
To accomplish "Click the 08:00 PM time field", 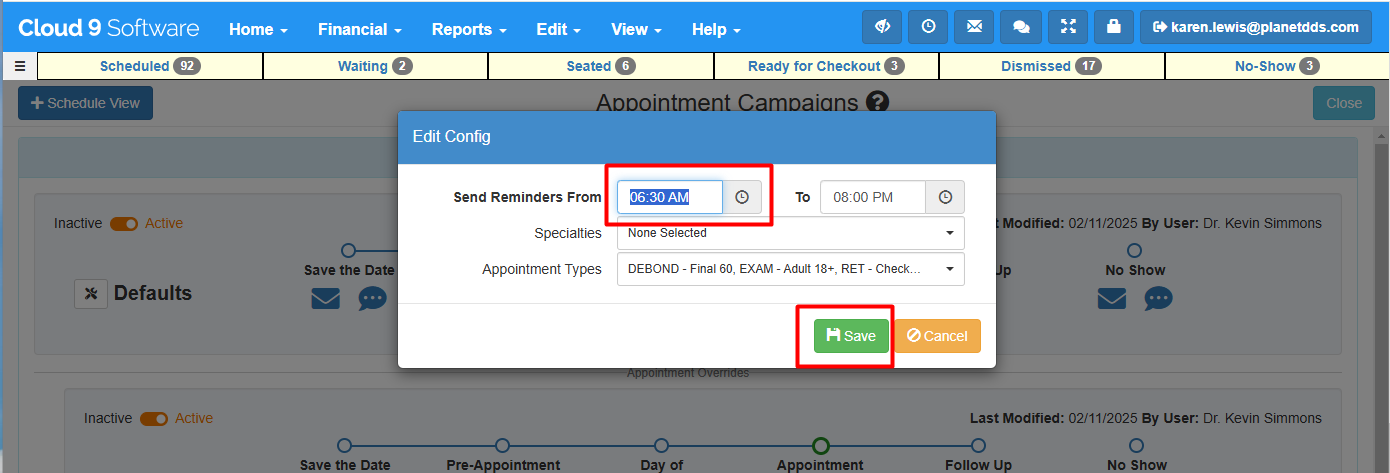I will click(x=873, y=197).
